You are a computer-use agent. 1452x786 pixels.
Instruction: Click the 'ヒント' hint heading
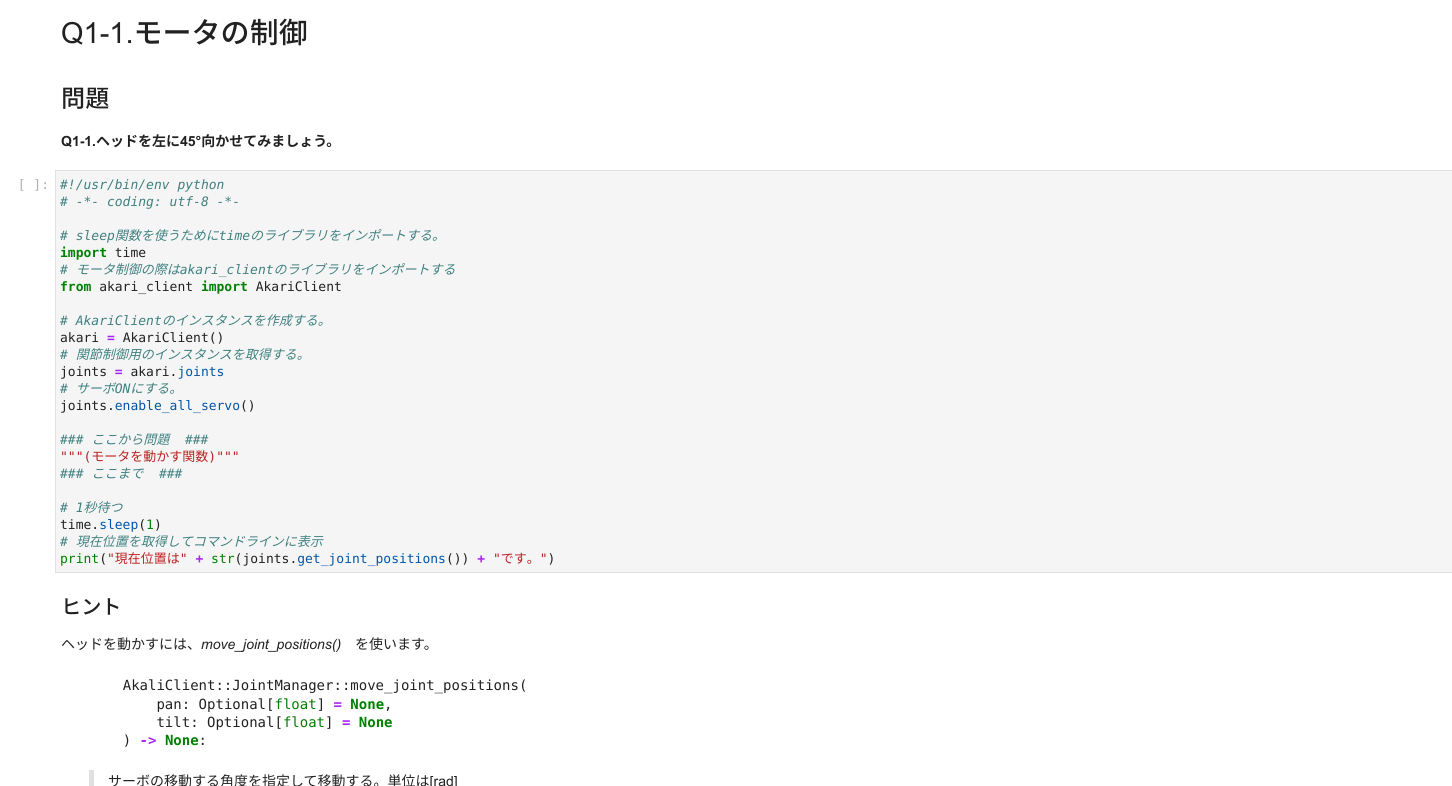[x=91, y=606]
